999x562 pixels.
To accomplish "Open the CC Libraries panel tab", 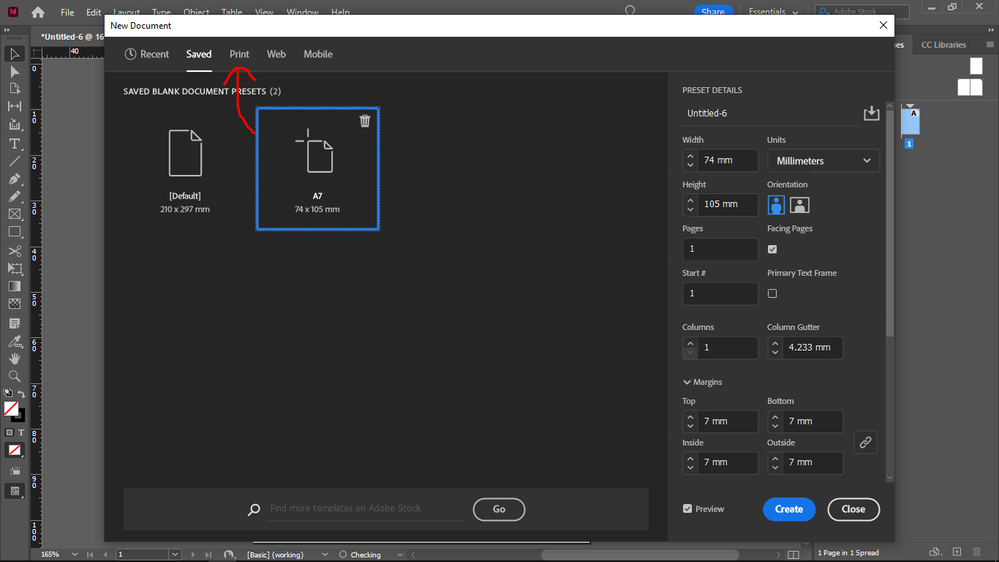I will pyautogui.click(x=943, y=45).
